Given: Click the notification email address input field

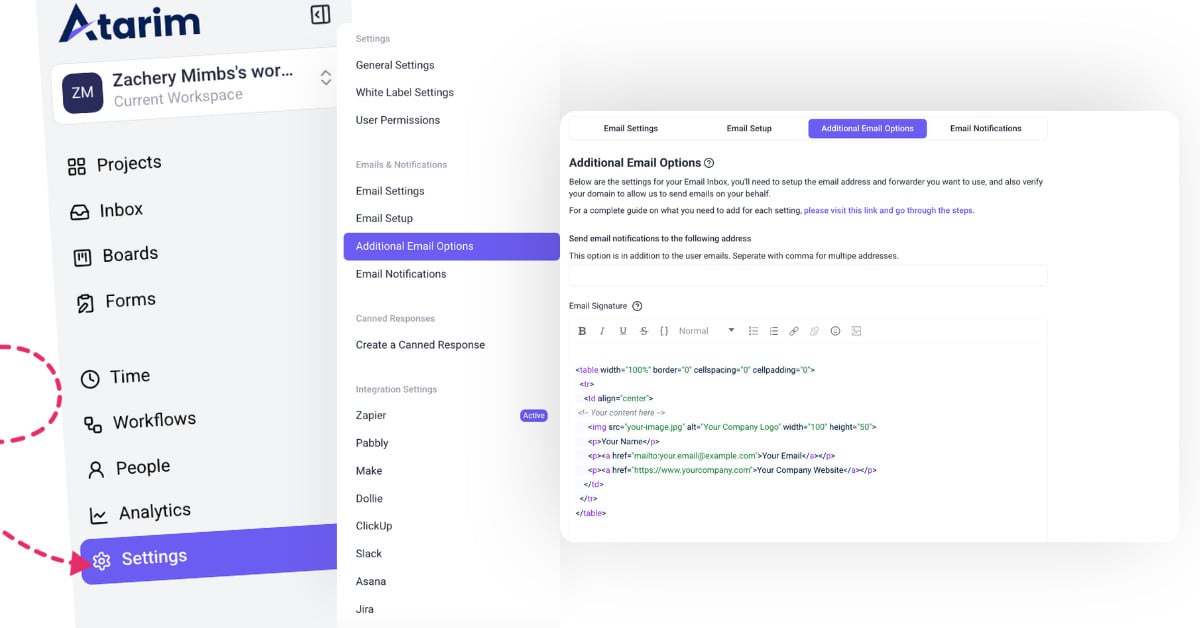Looking at the screenshot, I should (808, 275).
